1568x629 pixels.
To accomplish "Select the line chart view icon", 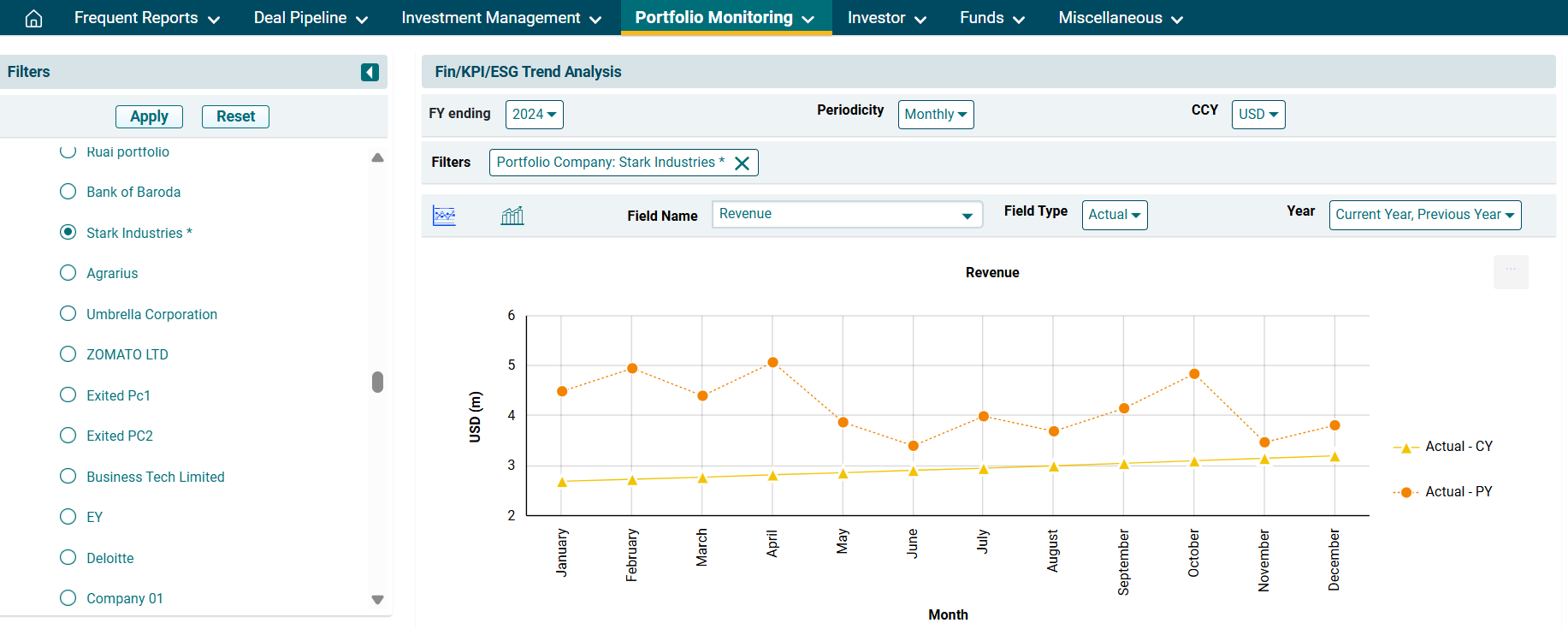I will tap(444, 216).
